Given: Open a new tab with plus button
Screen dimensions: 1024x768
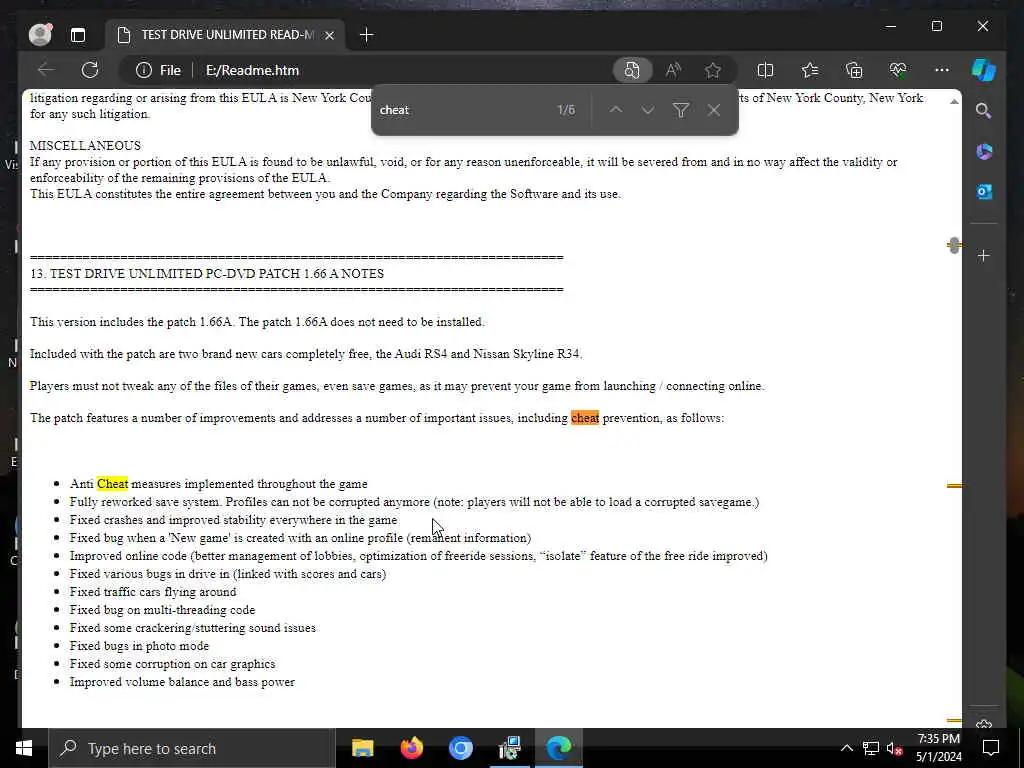Looking at the screenshot, I should pos(366,35).
